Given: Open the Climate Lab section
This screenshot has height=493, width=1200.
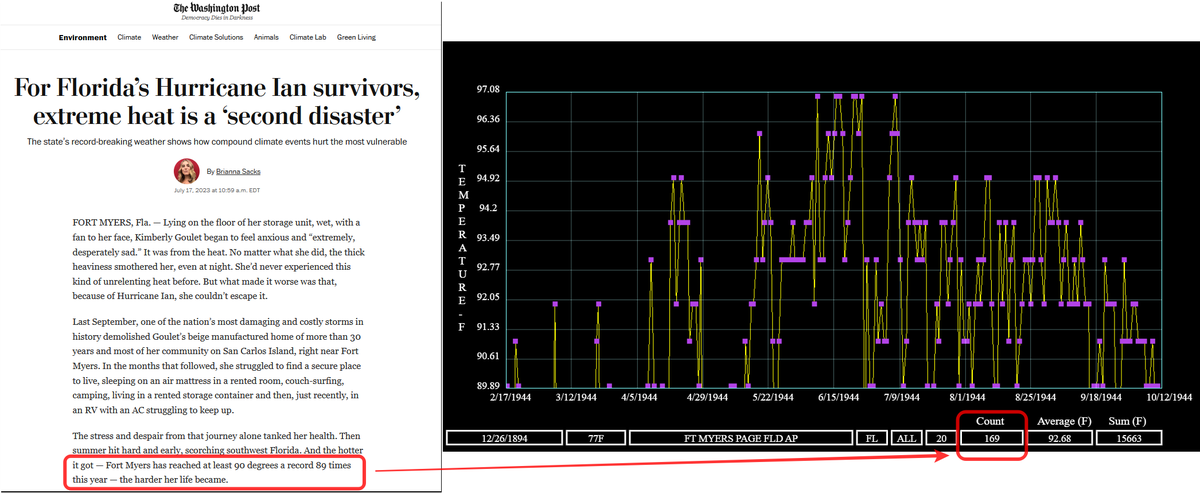Looking at the screenshot, I should [x=308, y=37].
